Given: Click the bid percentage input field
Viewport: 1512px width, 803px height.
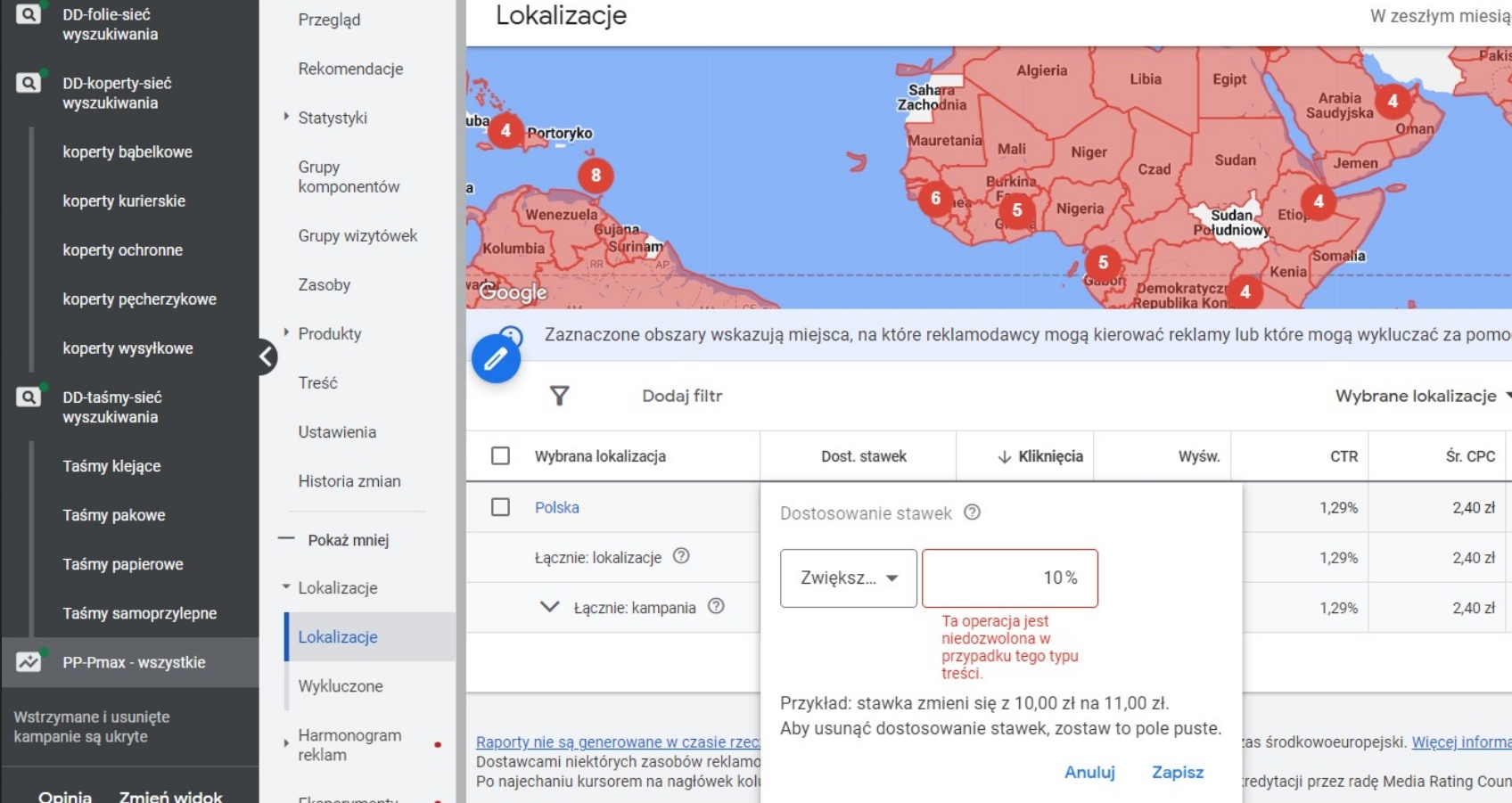Looking at the screenshot, I should click(x=1009, y=578).
